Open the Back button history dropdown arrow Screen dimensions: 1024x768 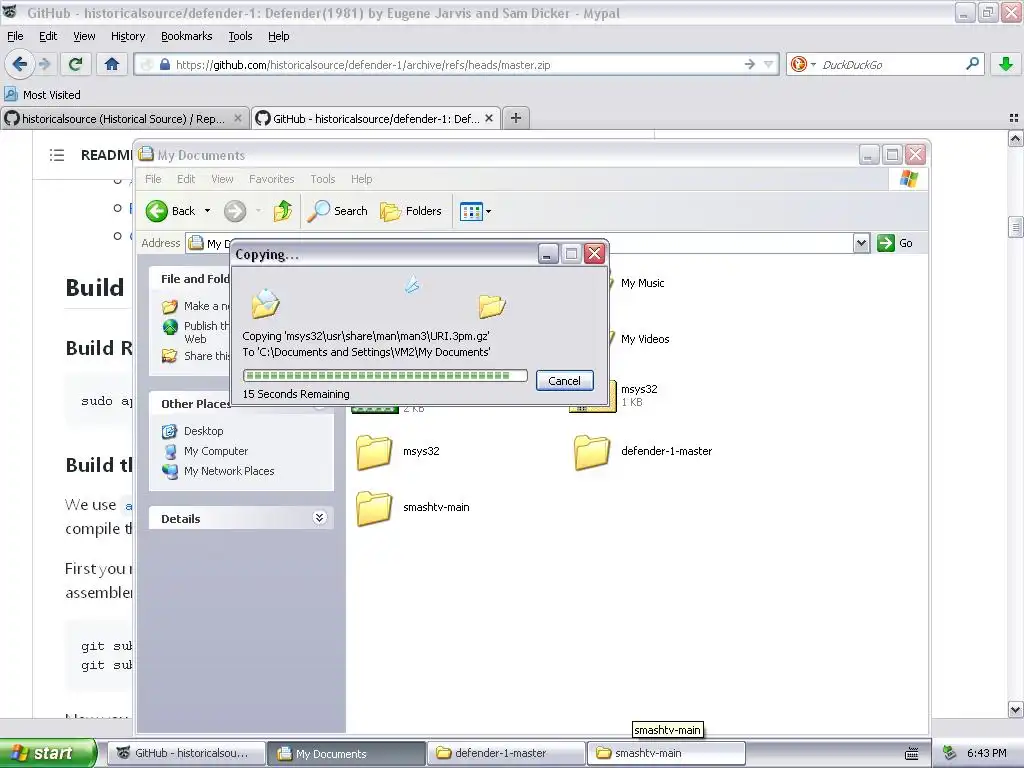pos(207,211)
